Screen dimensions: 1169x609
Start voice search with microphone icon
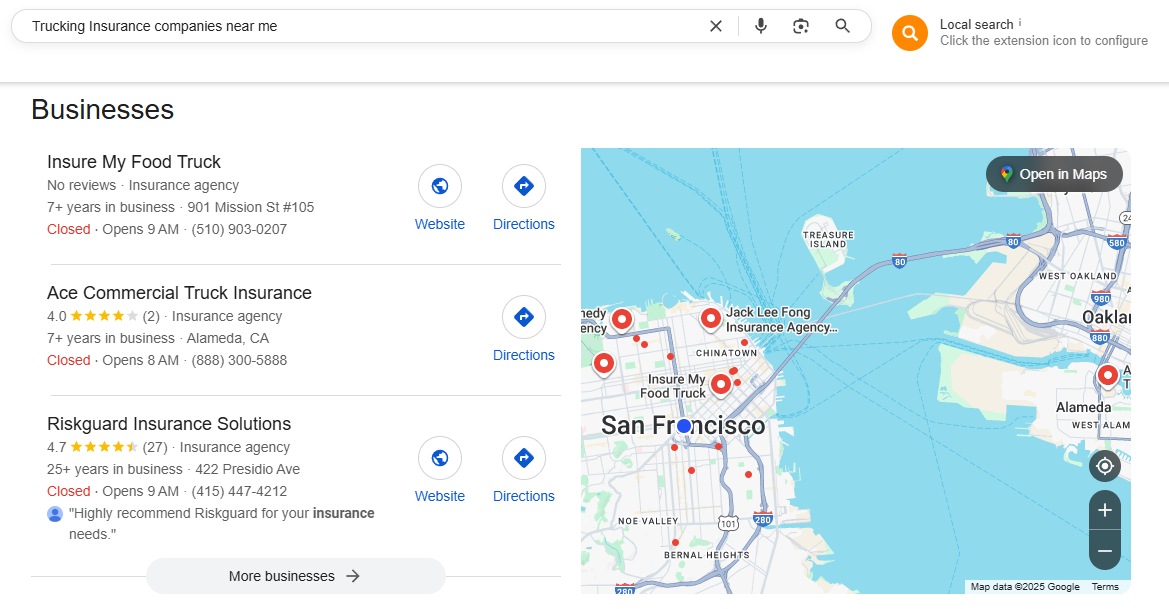point(760,26)
